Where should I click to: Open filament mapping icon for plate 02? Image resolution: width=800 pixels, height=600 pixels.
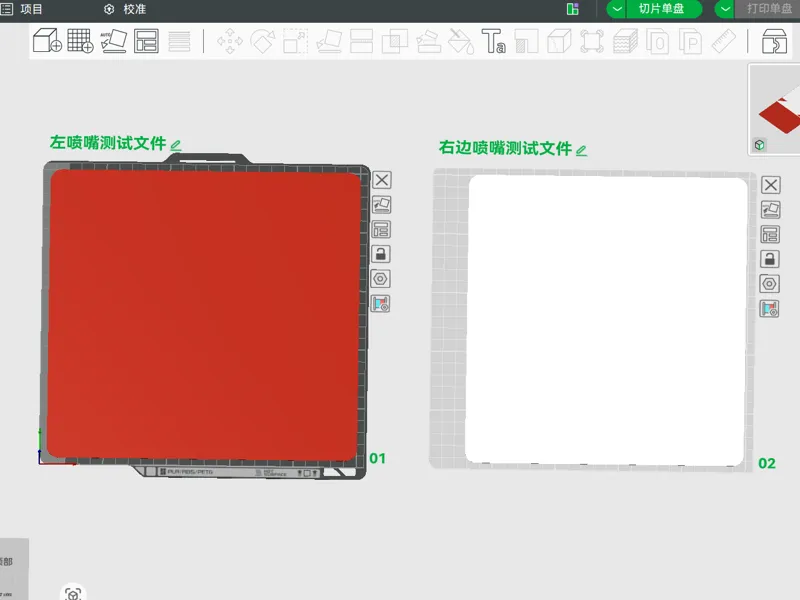pos(769,309)
